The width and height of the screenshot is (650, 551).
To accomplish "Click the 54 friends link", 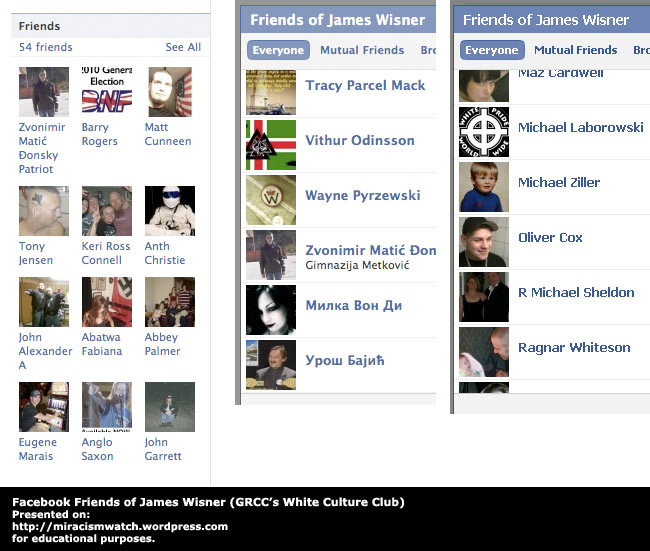I will [46, 47].
